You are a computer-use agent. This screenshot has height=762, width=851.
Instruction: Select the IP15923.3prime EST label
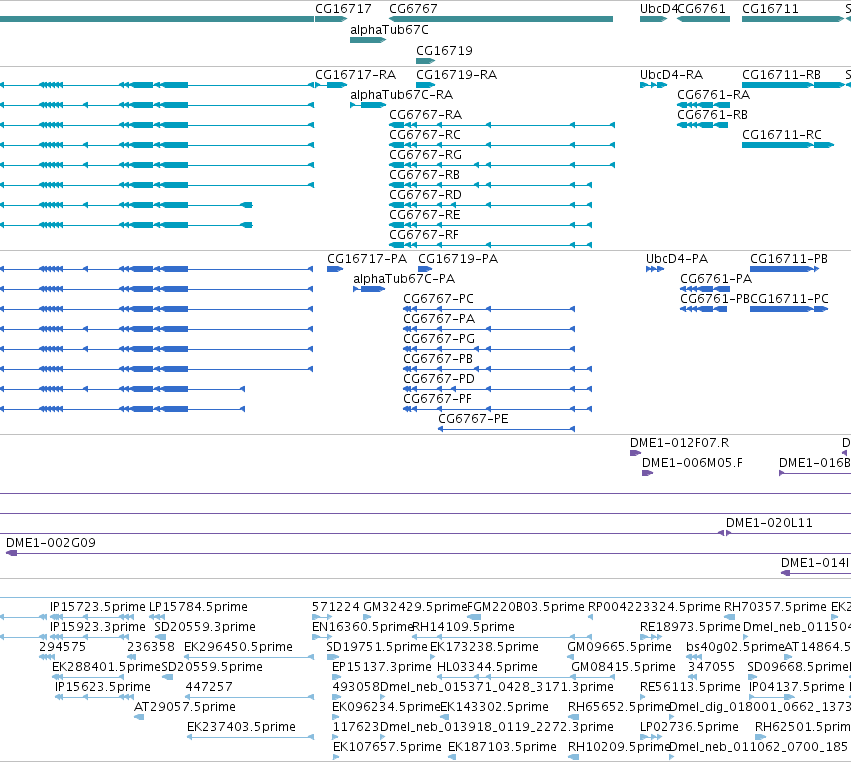98,626
